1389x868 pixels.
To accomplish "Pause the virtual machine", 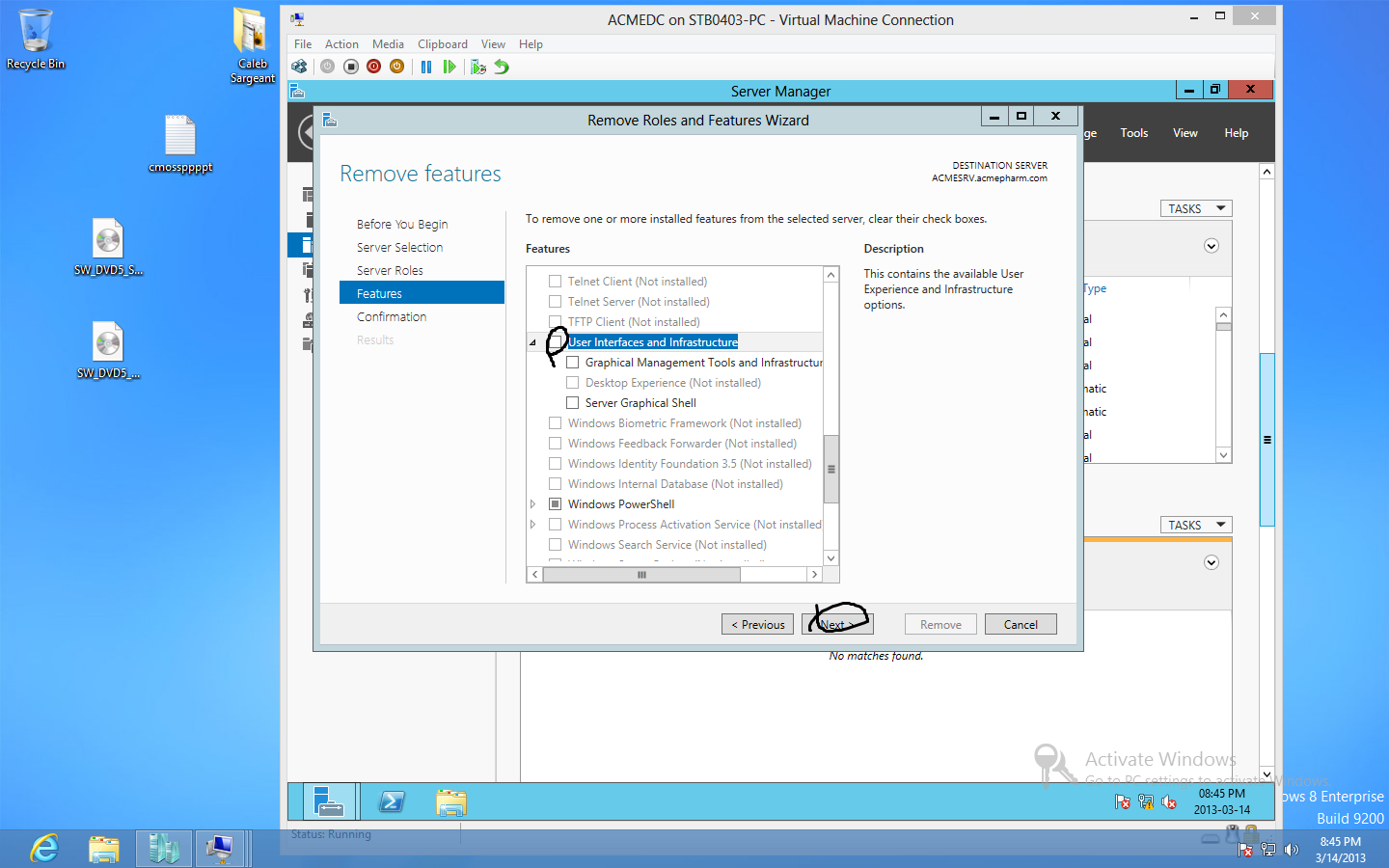I will [426, 67].
